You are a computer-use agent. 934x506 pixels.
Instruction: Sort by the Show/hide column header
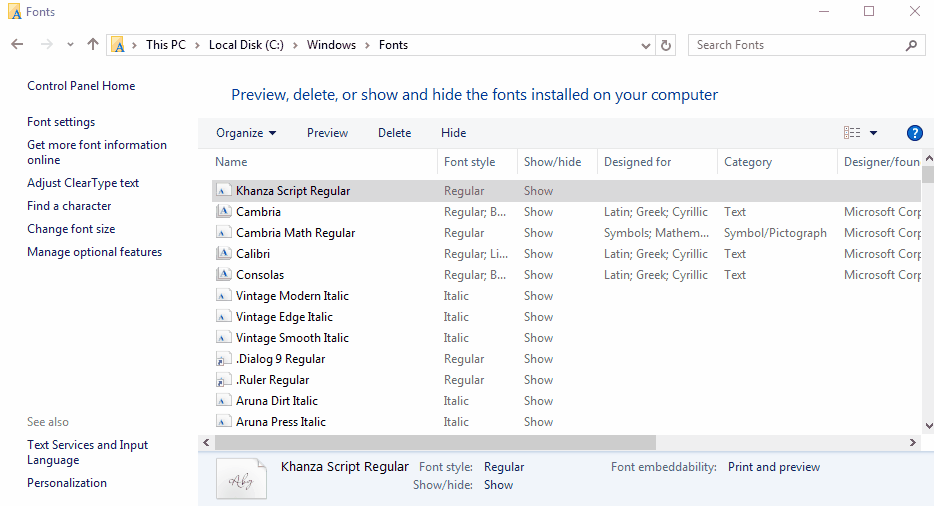(x=558, y=162)
